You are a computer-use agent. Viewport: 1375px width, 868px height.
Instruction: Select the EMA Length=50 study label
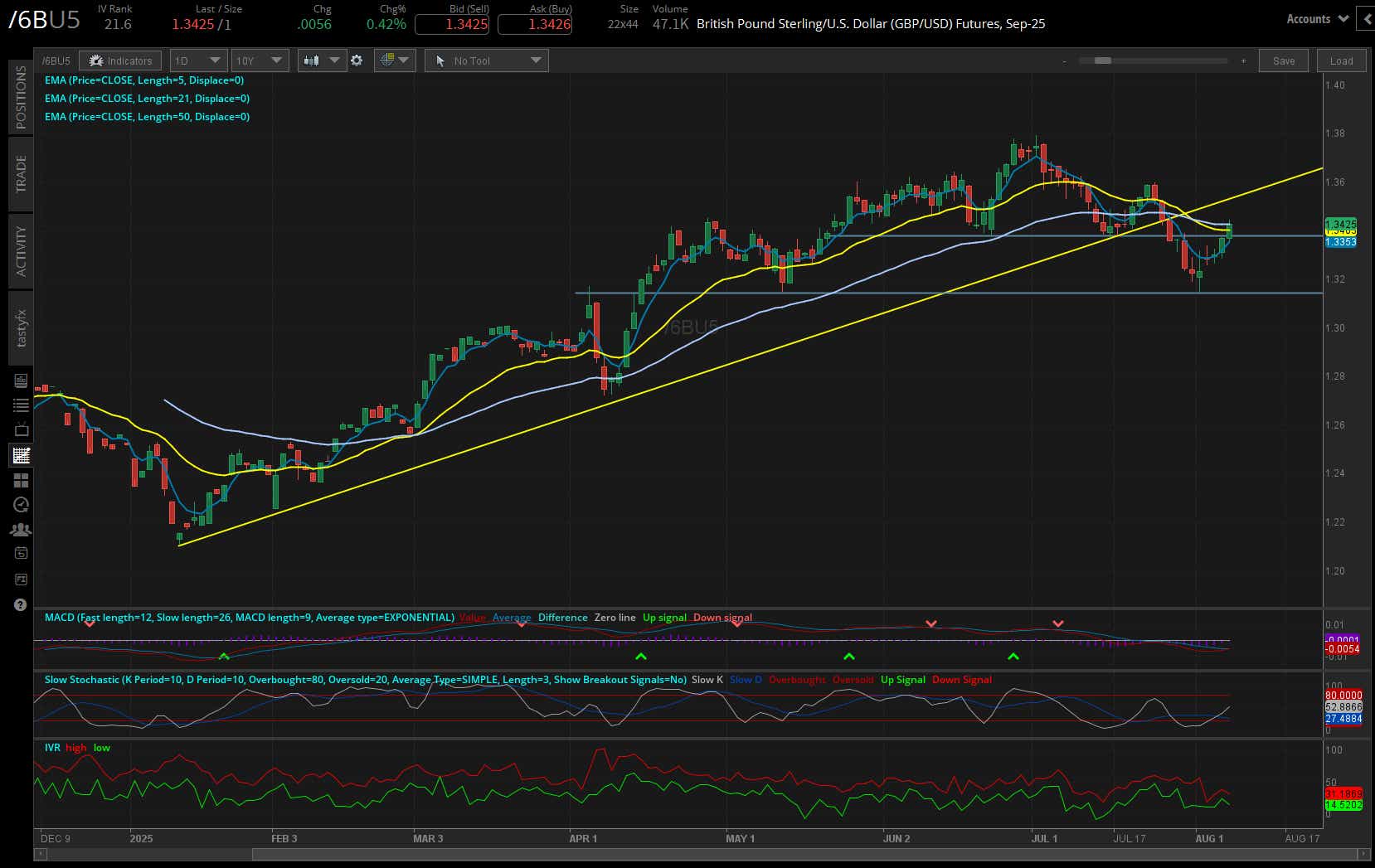(x=147, y=117)
